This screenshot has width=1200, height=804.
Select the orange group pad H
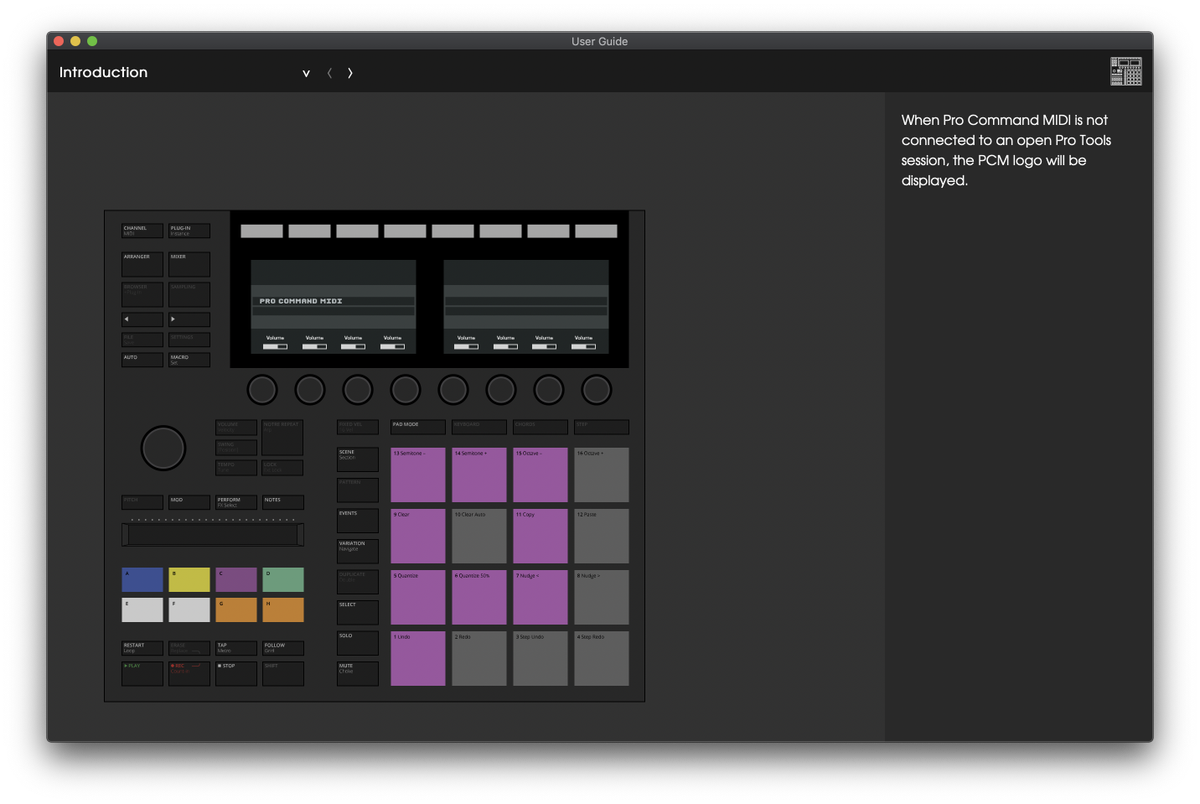pos(283,610)
